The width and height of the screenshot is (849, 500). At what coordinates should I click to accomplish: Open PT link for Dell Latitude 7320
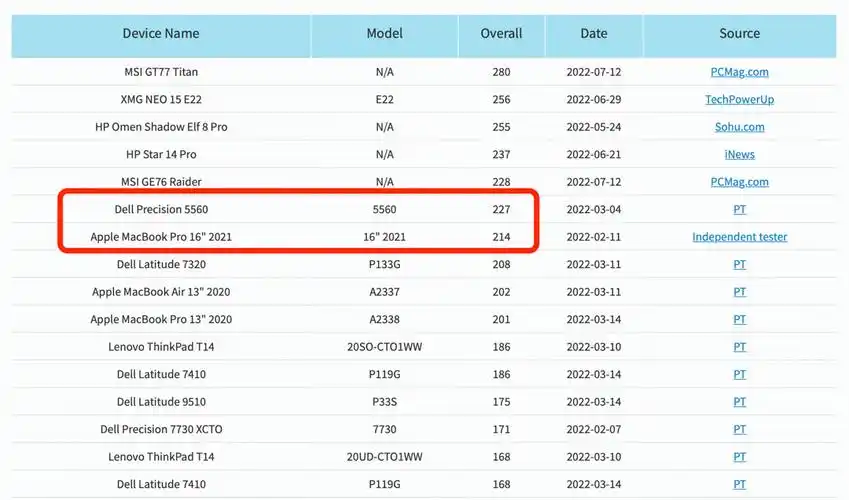pyautogui.click(x=739, y=265)
